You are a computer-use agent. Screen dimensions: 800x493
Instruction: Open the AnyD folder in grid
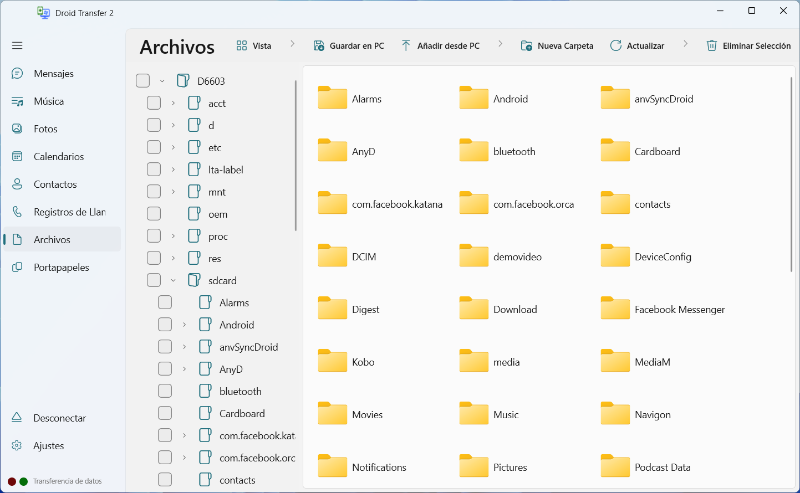[x=346, y=151]
